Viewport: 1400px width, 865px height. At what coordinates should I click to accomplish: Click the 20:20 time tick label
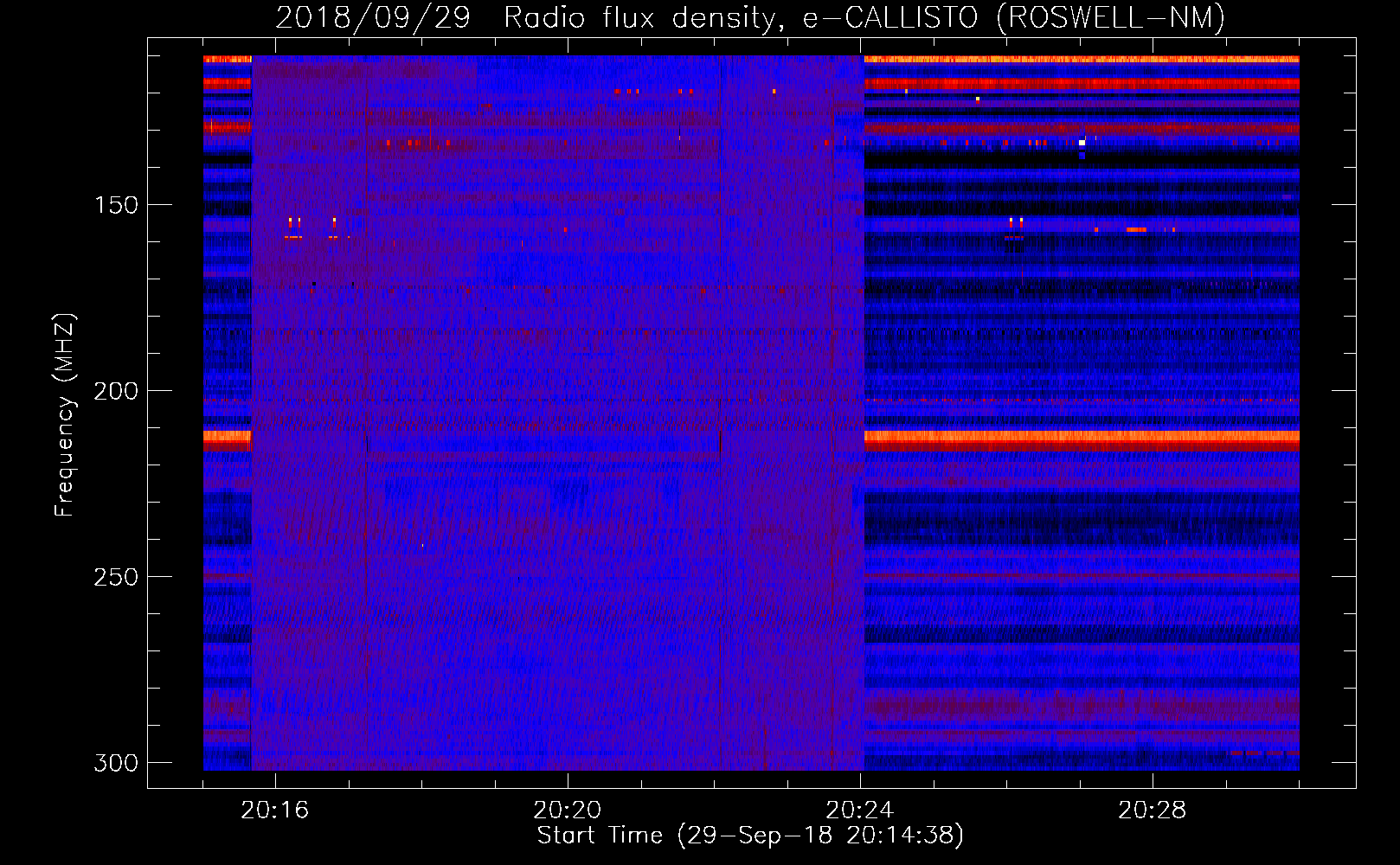coord(568,811)
